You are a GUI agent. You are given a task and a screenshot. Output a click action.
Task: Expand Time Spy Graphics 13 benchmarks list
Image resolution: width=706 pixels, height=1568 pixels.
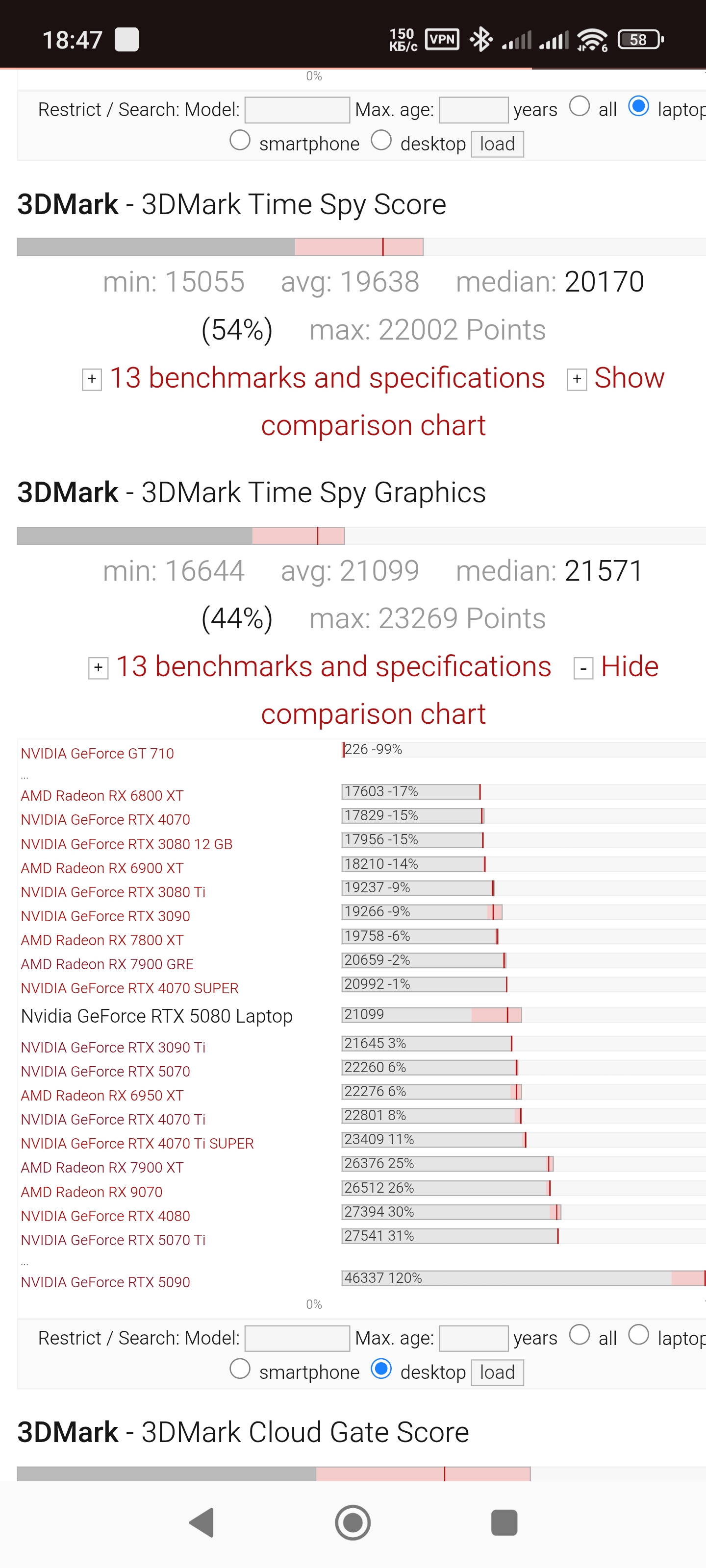[x=99, y=668]
